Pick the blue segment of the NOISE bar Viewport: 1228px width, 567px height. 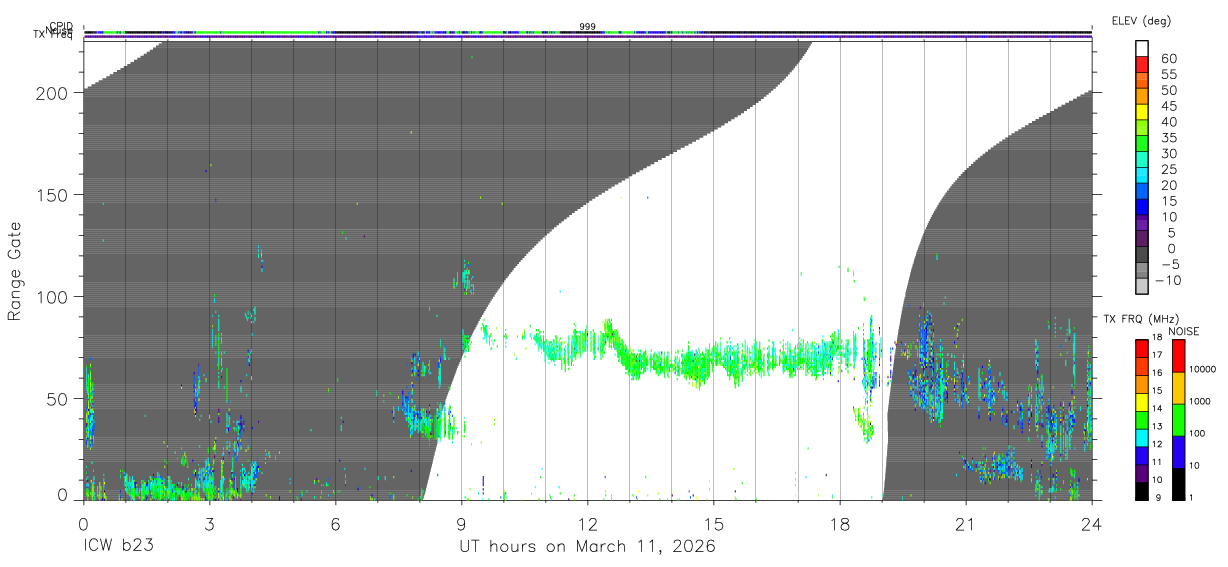point(1177,452)
